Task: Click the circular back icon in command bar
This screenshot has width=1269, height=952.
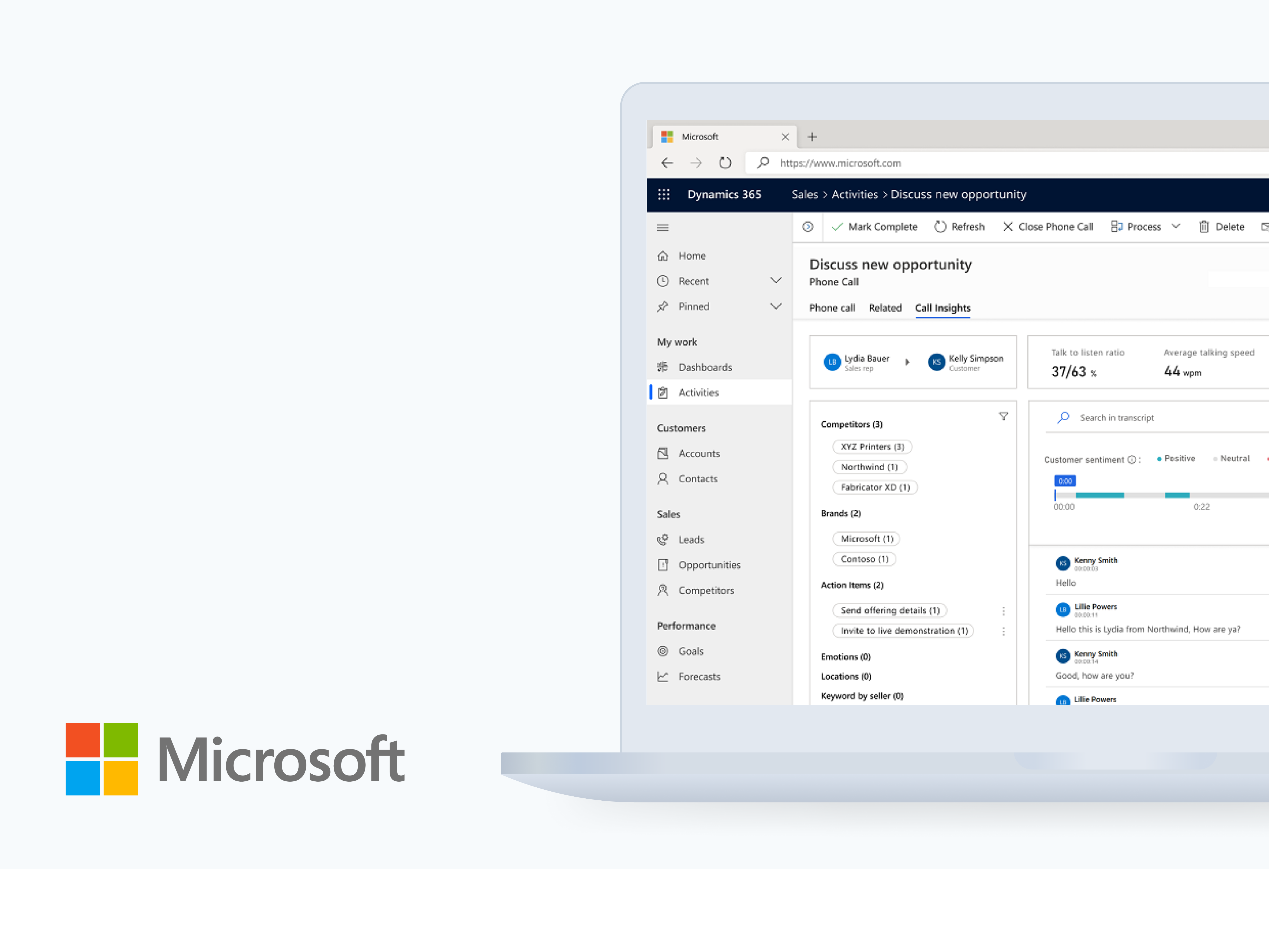Action: point(808,227)
